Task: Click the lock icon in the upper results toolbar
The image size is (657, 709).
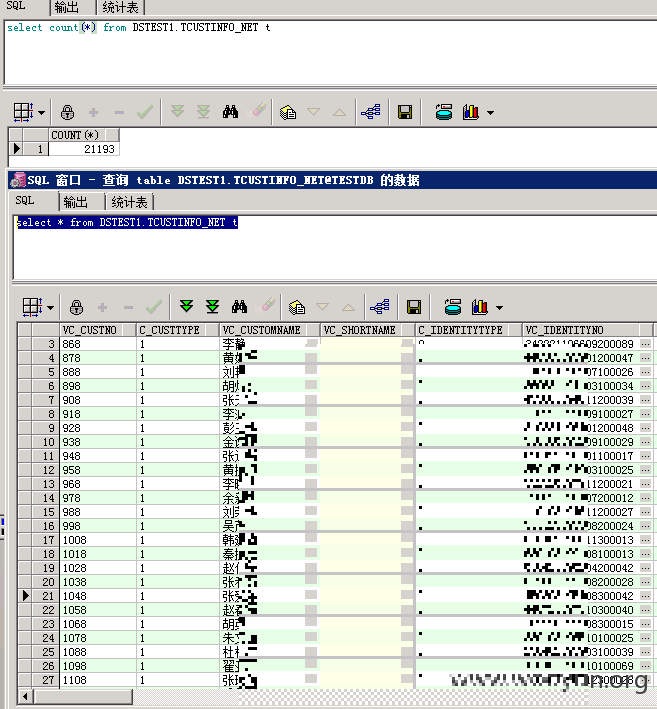Action: 67,112
